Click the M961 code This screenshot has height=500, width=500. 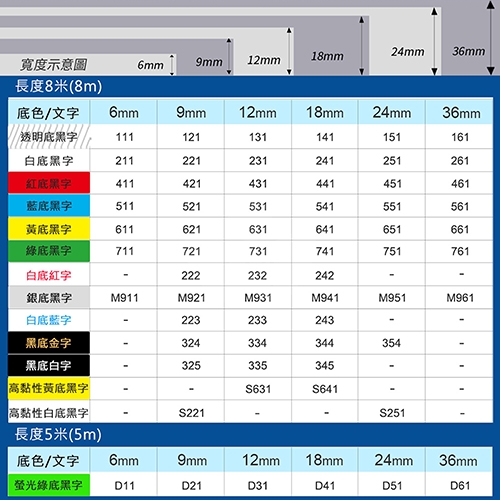point(460,298)
